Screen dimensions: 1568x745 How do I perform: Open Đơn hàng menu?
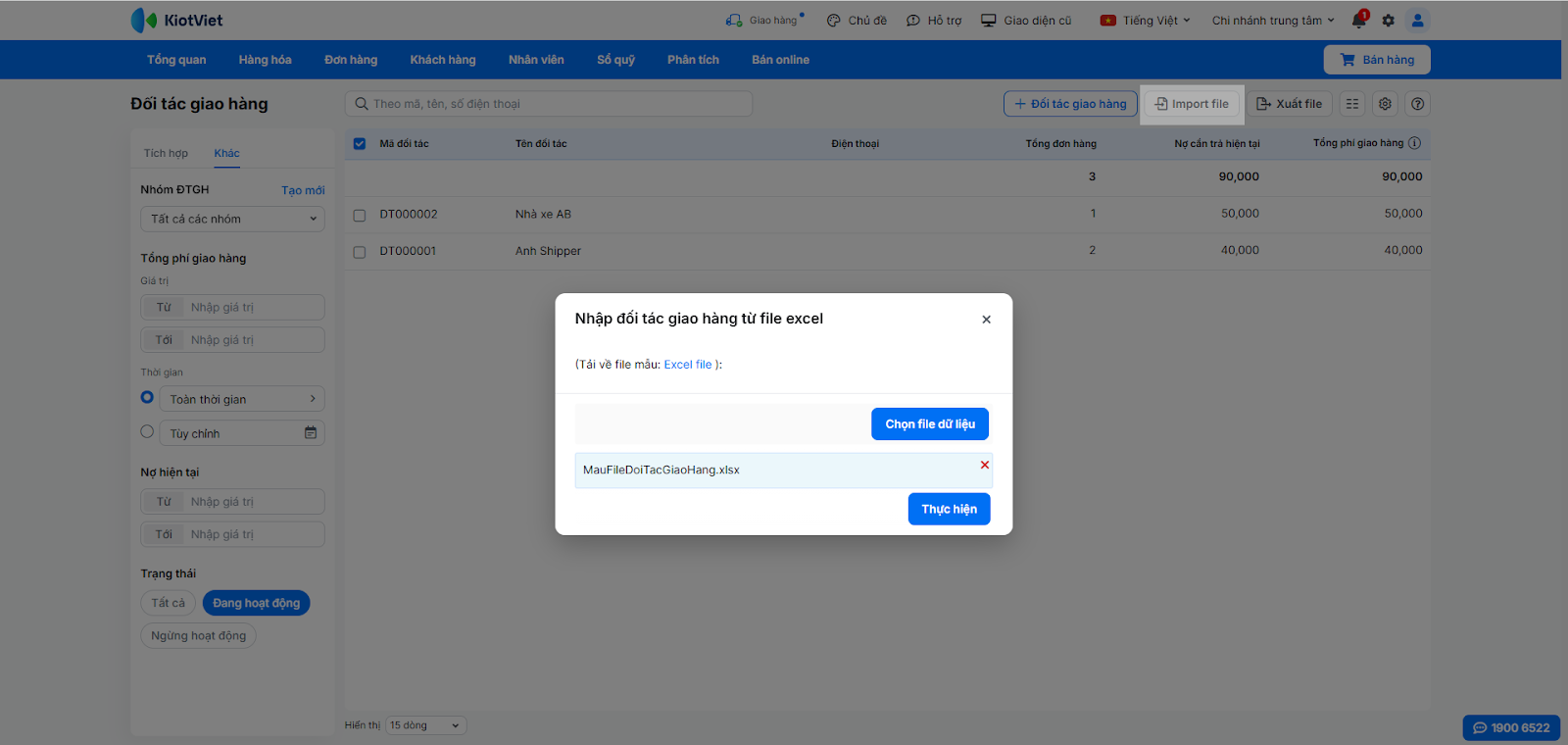click(x=351, y=60)
